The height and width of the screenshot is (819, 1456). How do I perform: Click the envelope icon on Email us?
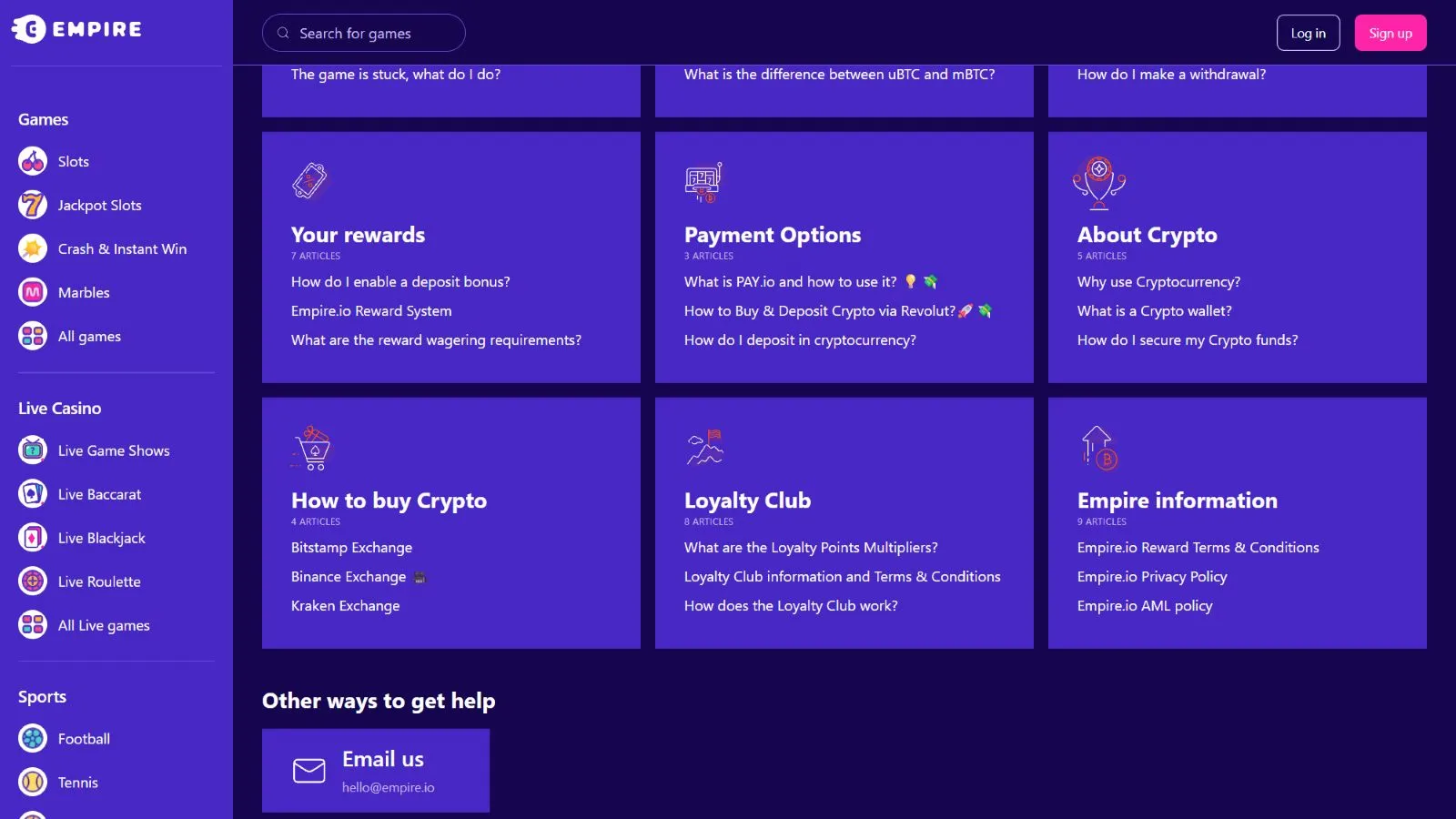click(x=309, y=771)
